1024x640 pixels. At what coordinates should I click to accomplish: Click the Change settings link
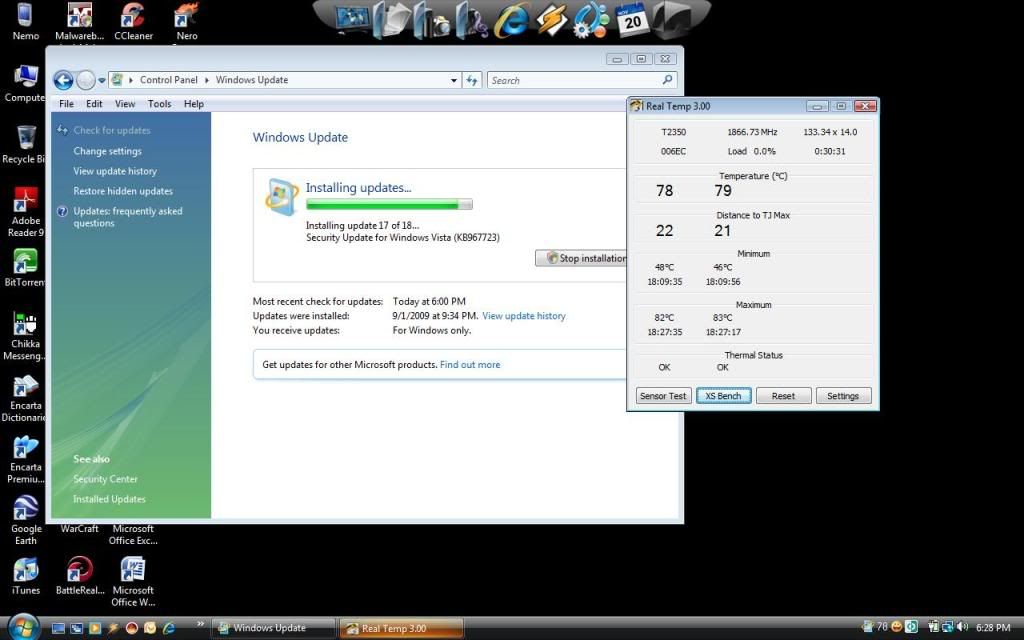click(x=107, y=151)
